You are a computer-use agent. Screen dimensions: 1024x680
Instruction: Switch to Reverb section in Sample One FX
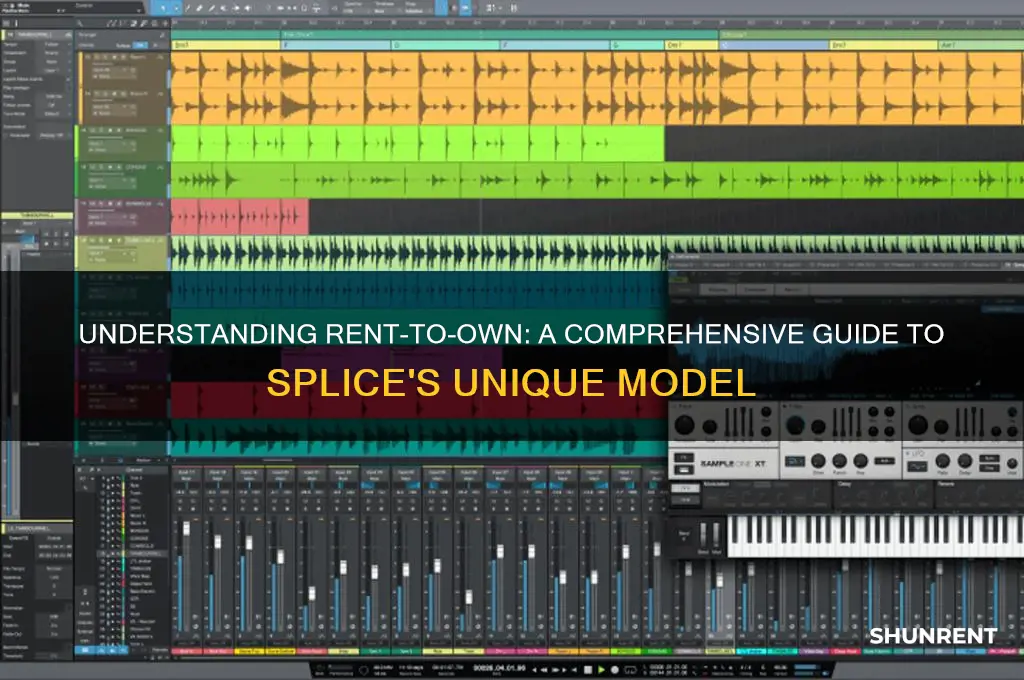(x=946, y=485)
